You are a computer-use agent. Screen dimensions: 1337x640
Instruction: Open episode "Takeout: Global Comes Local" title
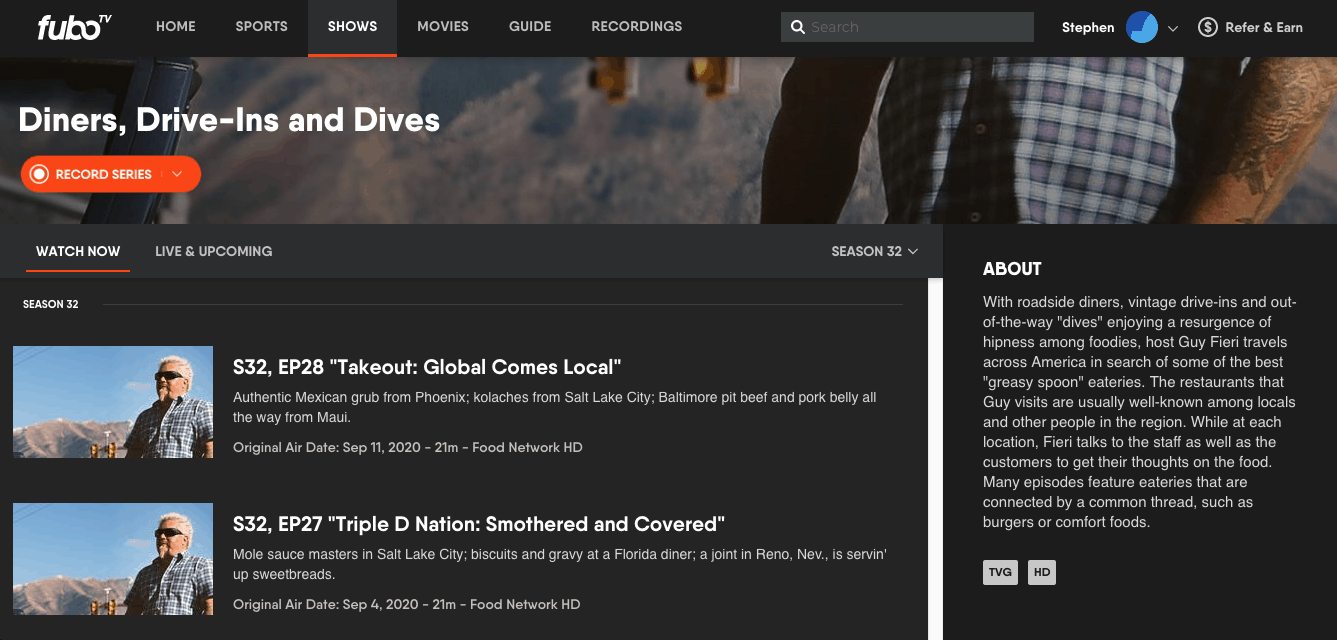[427, 367]
